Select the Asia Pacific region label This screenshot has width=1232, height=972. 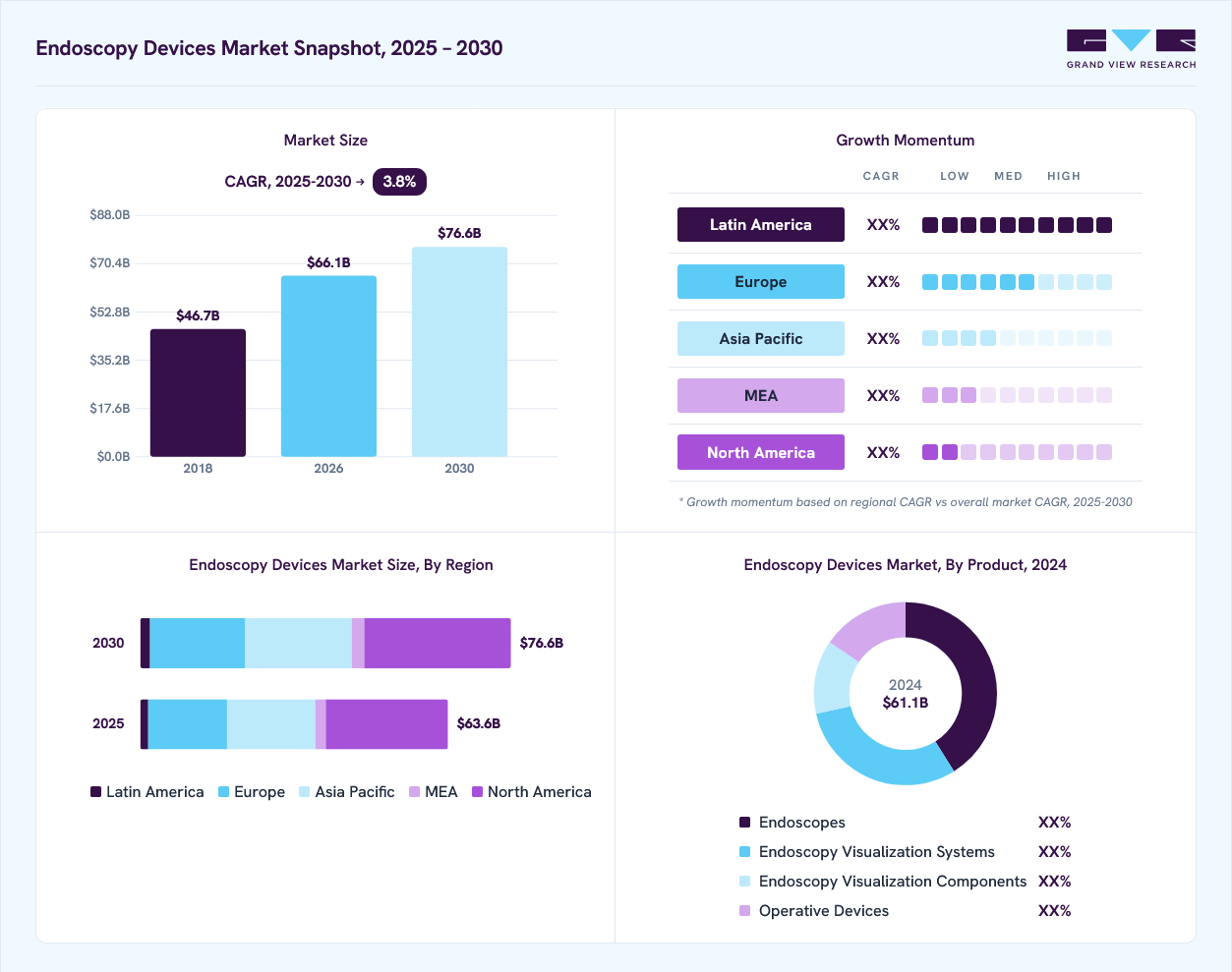click(x=761, y=339)
